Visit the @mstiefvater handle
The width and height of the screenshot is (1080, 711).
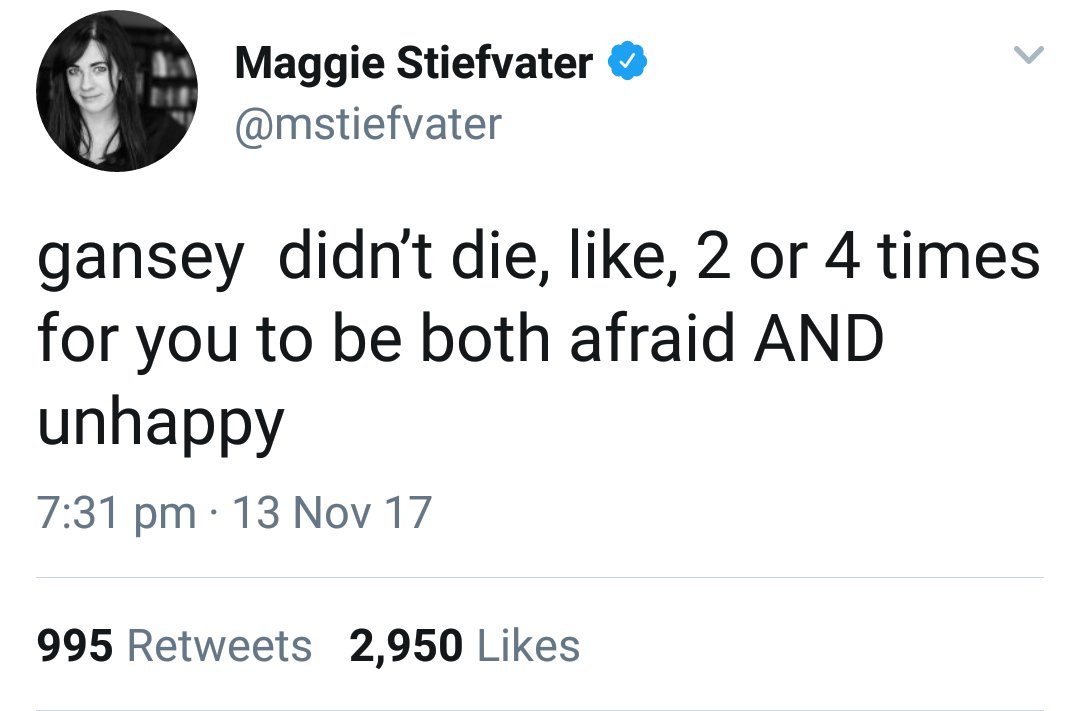coord(368,124)
